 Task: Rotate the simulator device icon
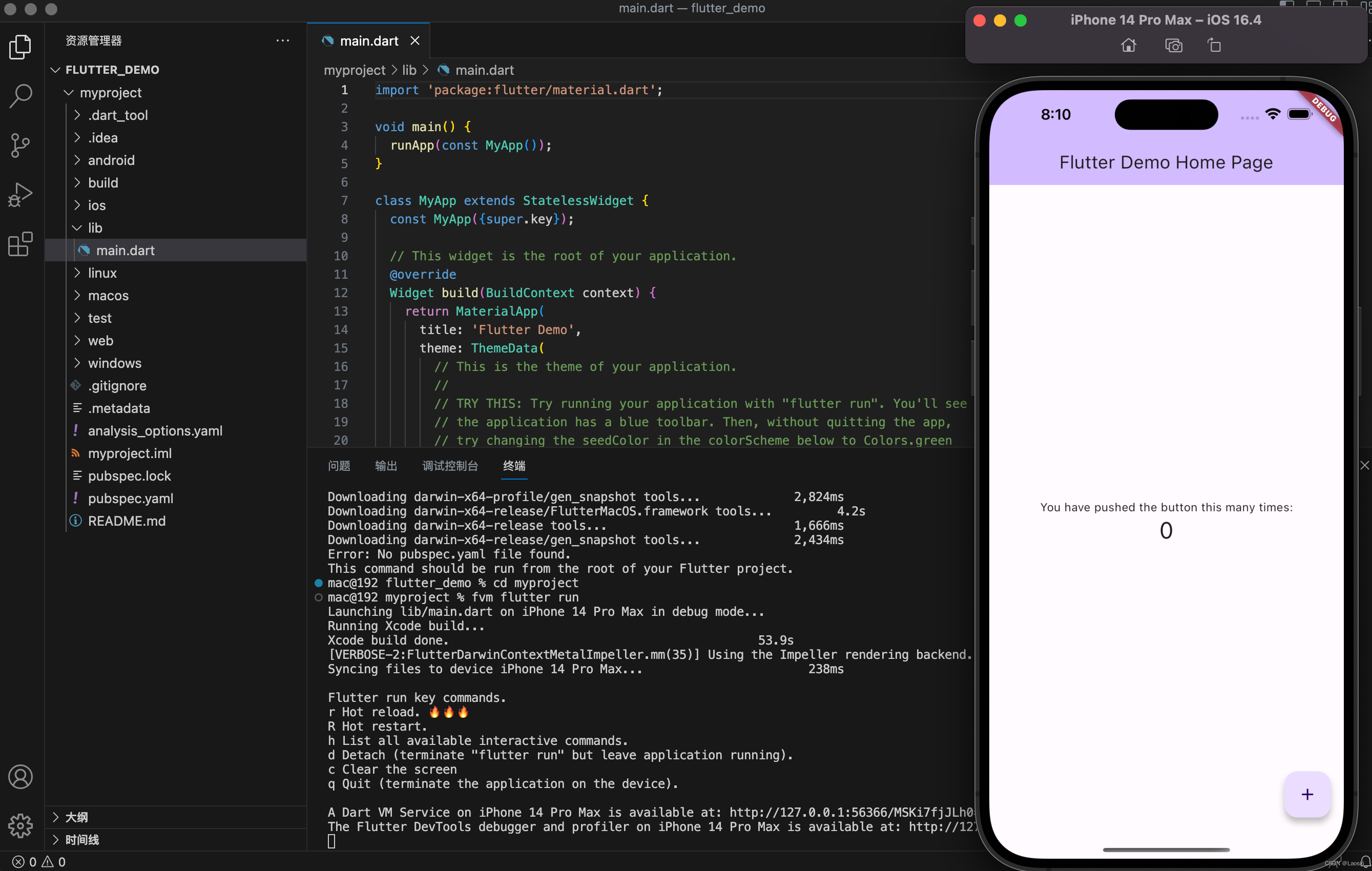(x=1214, y=46)
